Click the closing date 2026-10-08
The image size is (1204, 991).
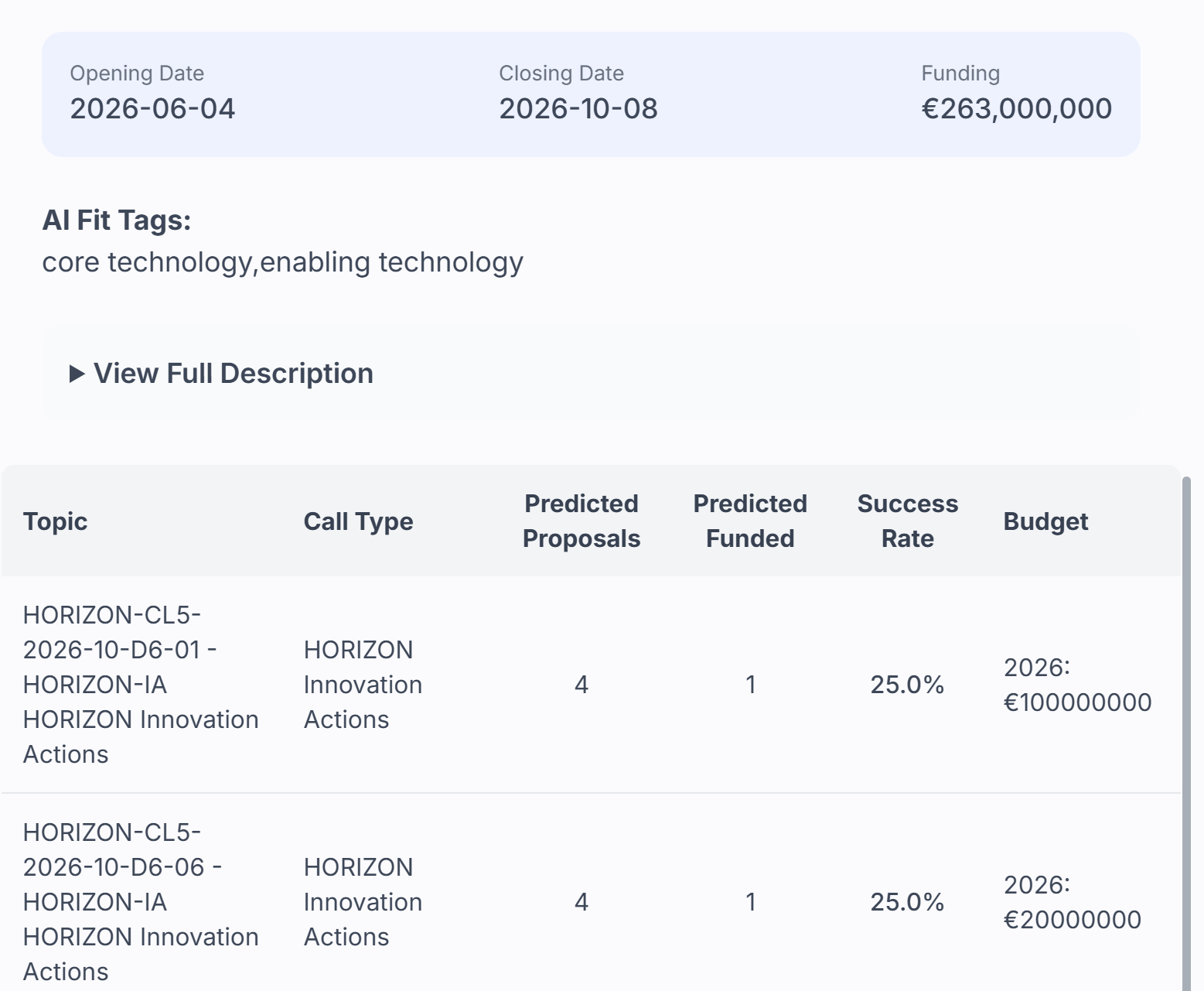(578, 109)
